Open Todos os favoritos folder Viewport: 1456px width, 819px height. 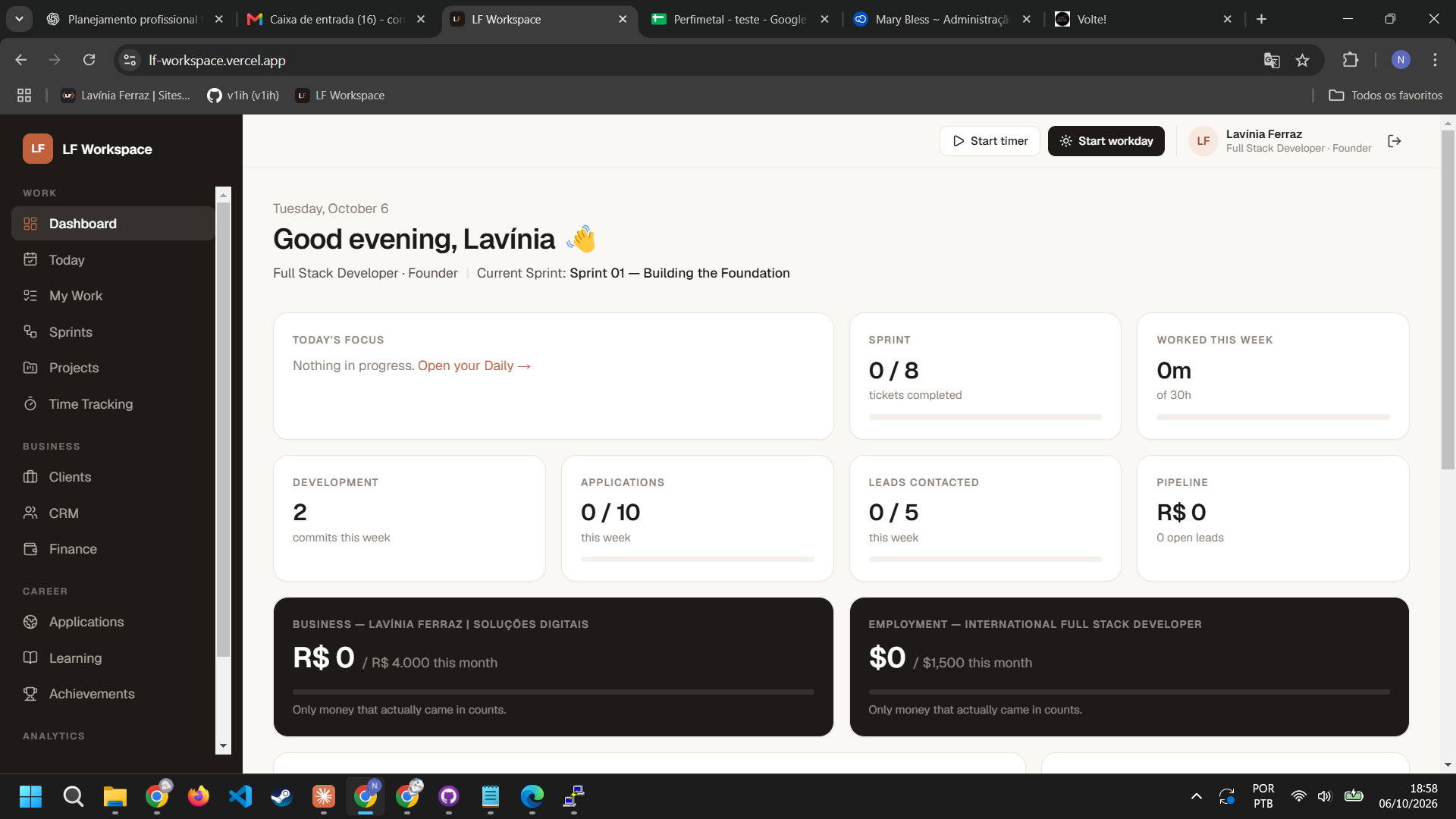click(x=1385, y=96)
